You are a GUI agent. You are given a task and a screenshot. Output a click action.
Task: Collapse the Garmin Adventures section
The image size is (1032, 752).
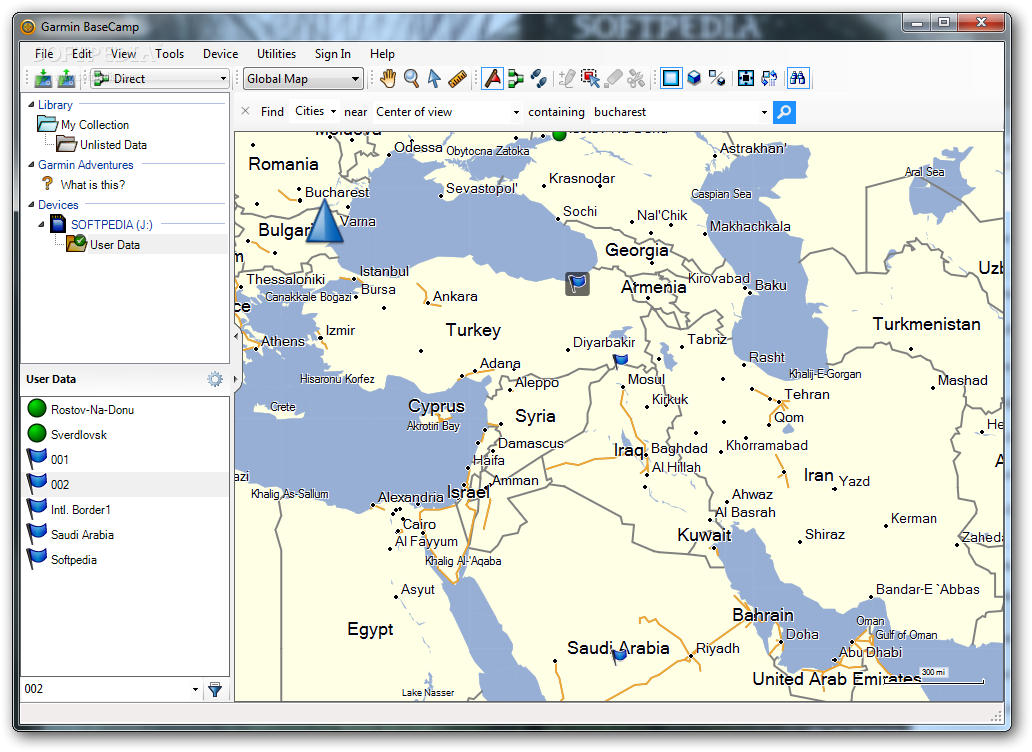pos(31,164)
